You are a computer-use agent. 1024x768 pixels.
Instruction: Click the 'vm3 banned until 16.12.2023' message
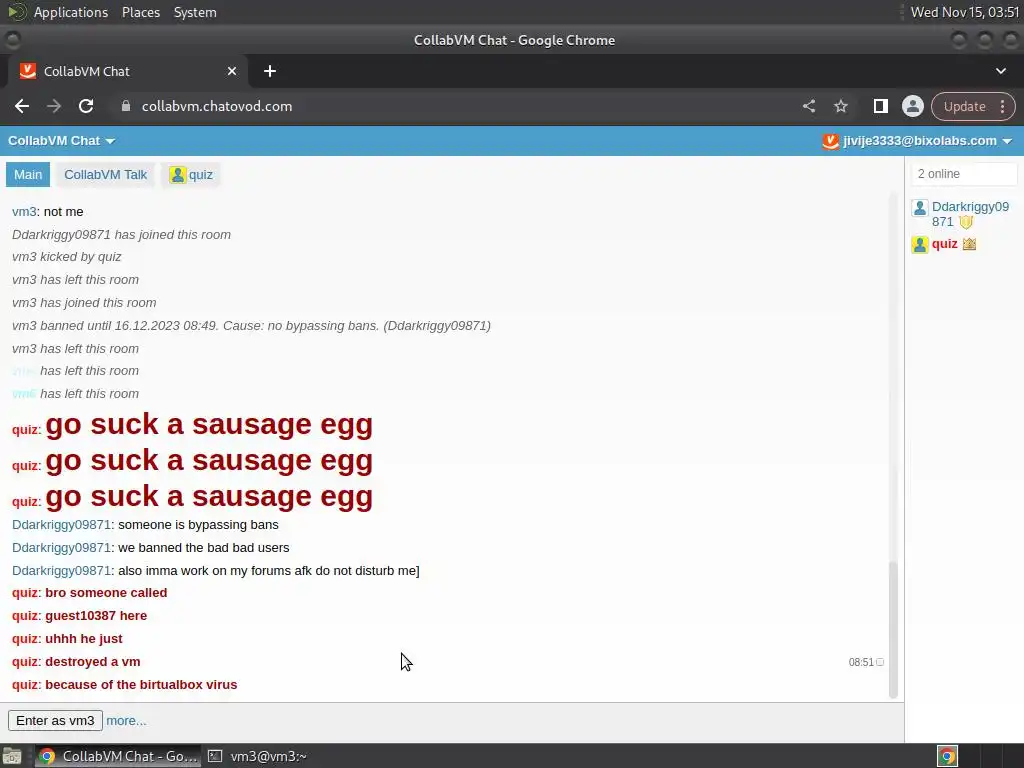(x=251, y=326)
